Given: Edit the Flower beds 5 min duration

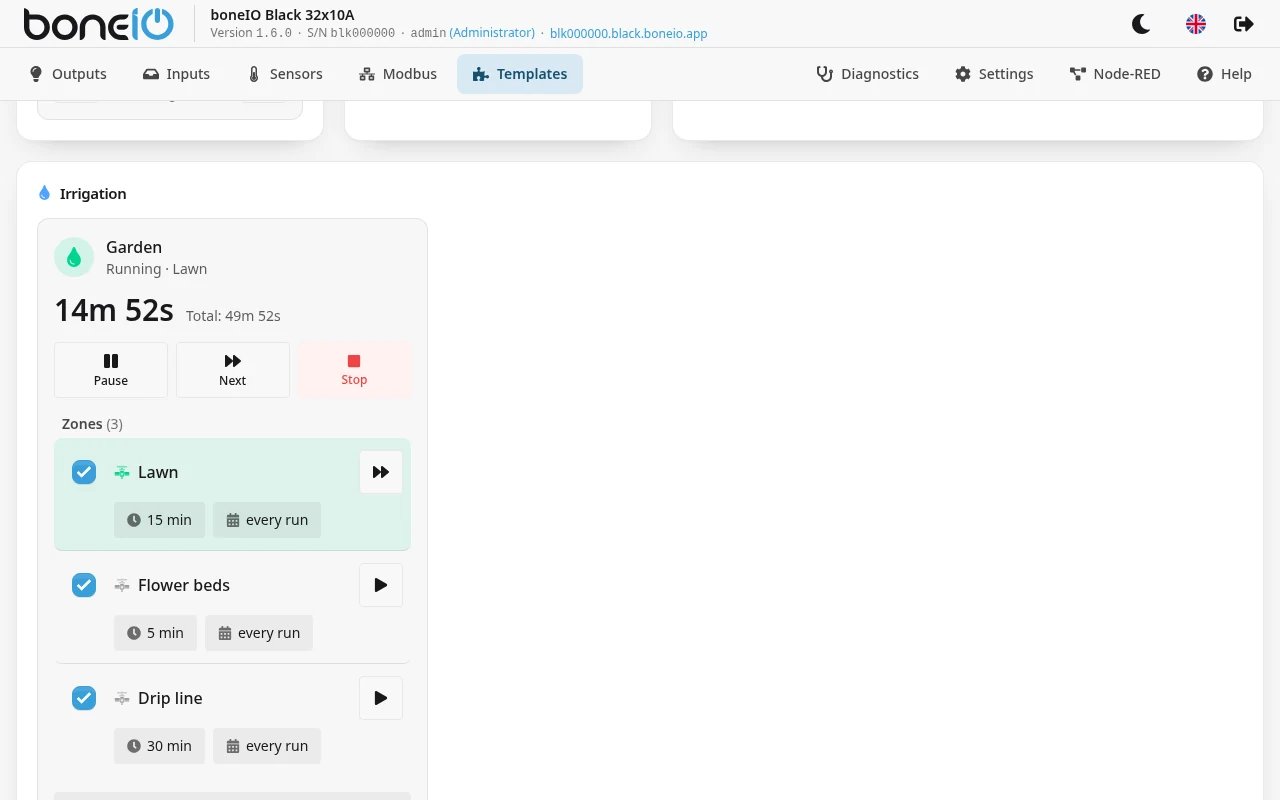Looking at the screenshot, I should pyautogui.click(x=156, y=633).
